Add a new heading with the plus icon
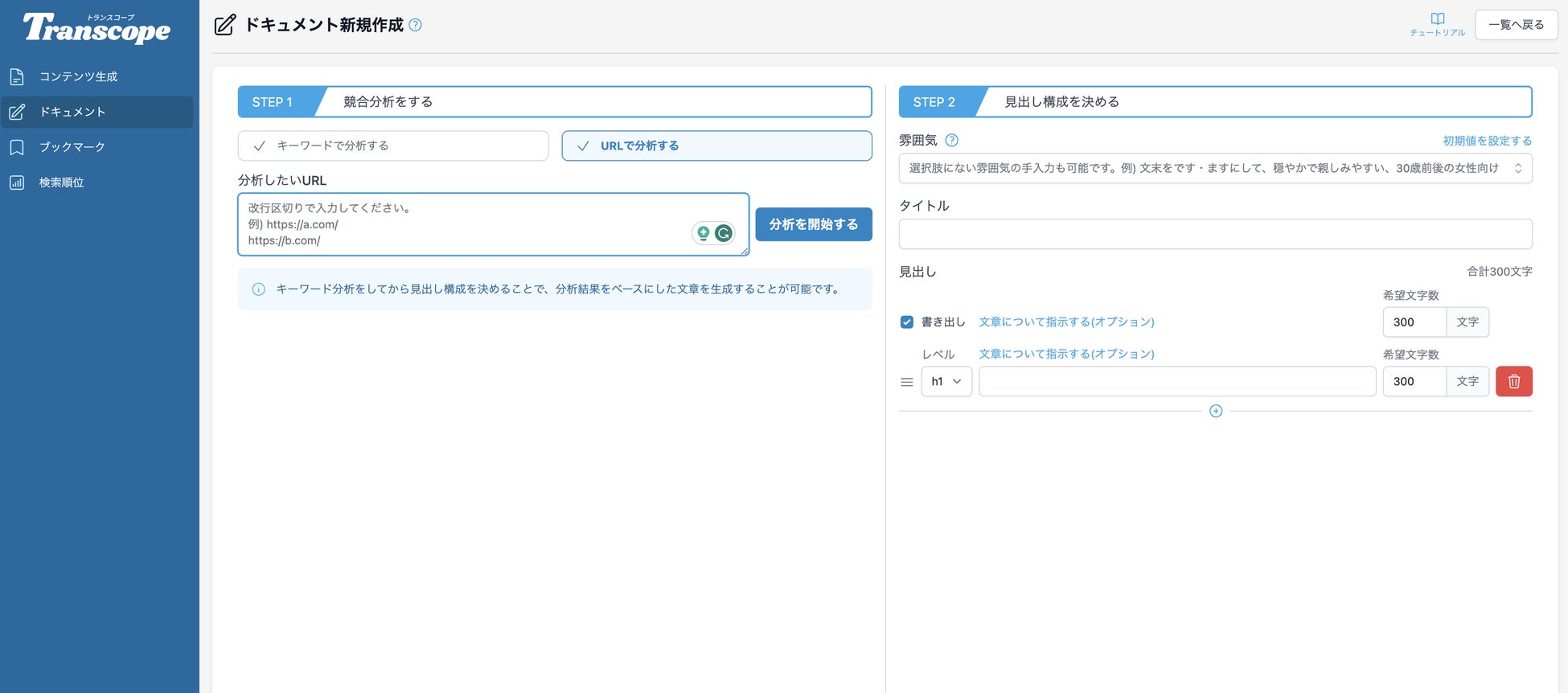The width and height of the screenshot is (1568, 693). pos(1216,412)
